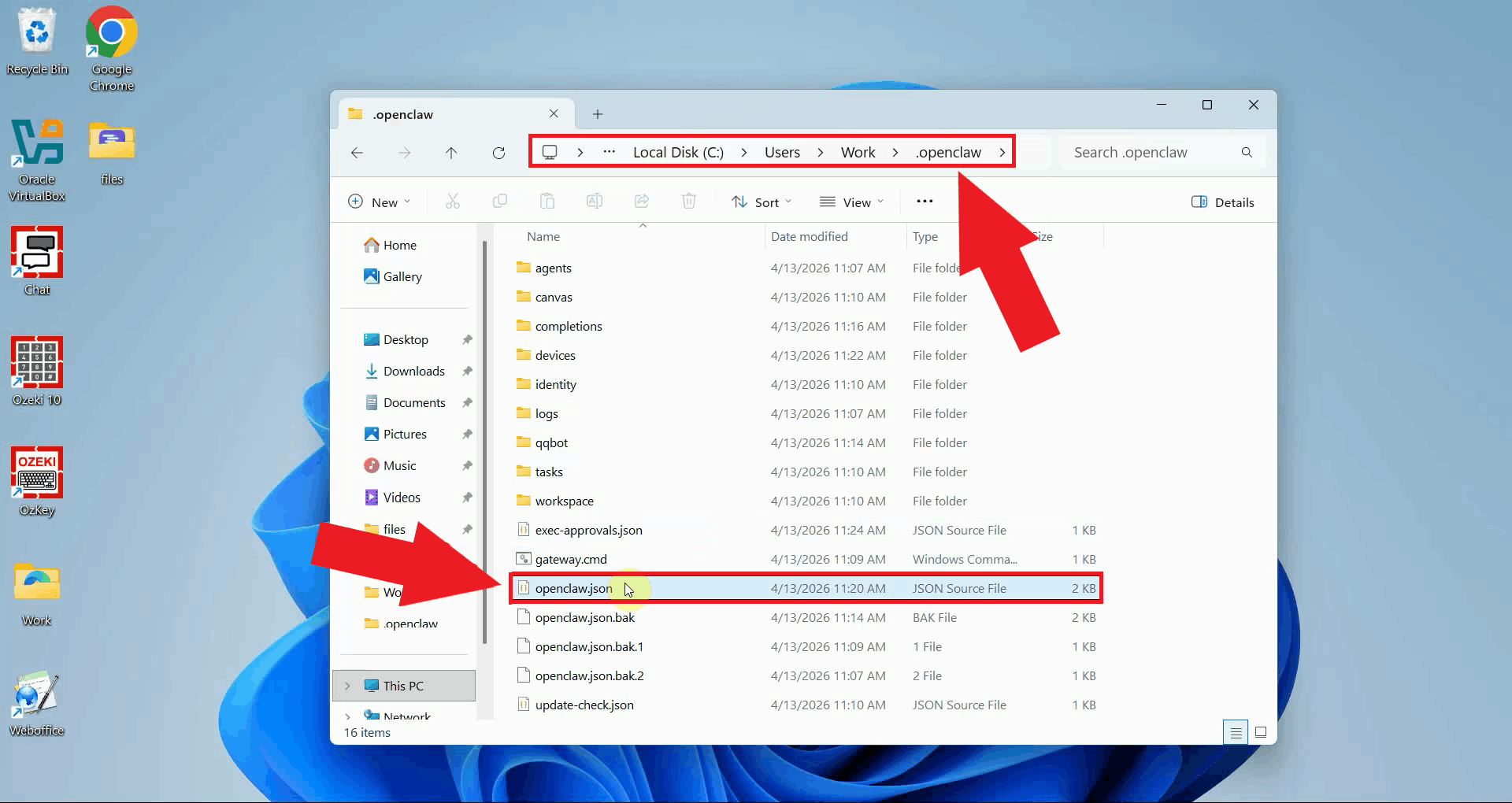Open the Sort dropdown menu
The width and height of the screenshot is (1512, 803).
pos(762,202)
